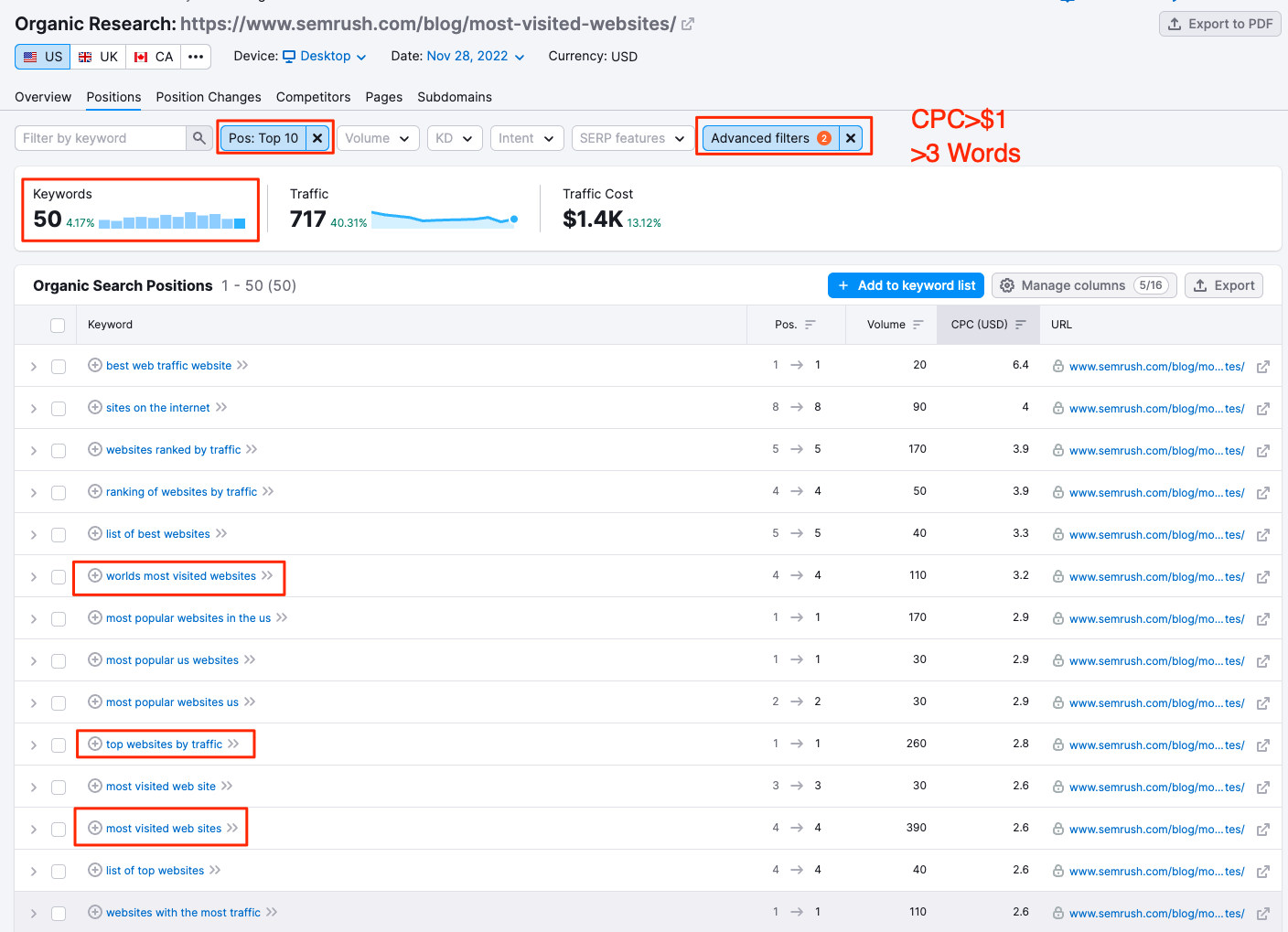
Task: Open keyword details arrows for 'list of top websites'
Action: click(215, 870)
